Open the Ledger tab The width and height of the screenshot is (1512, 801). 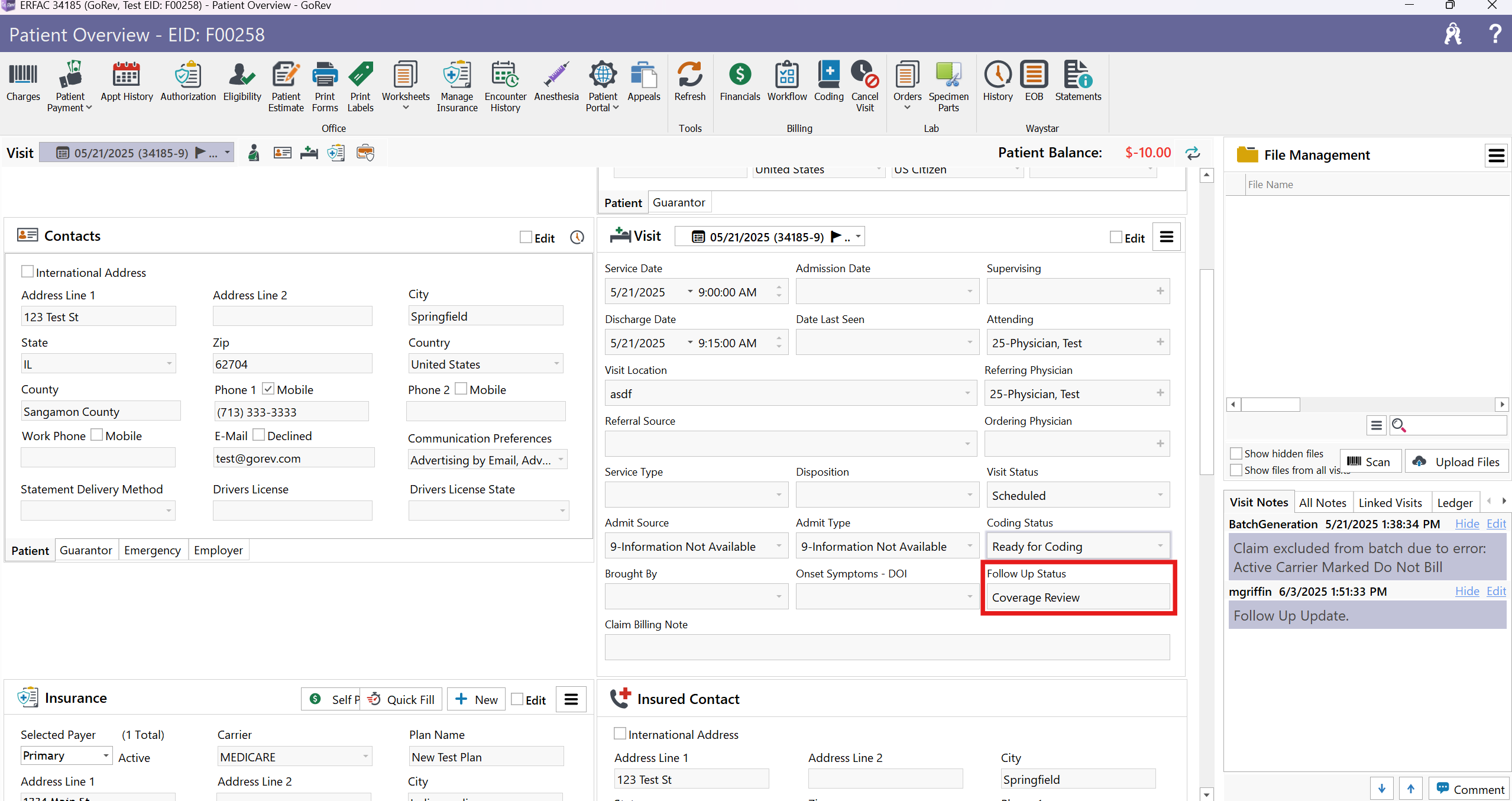[1455, 502]
